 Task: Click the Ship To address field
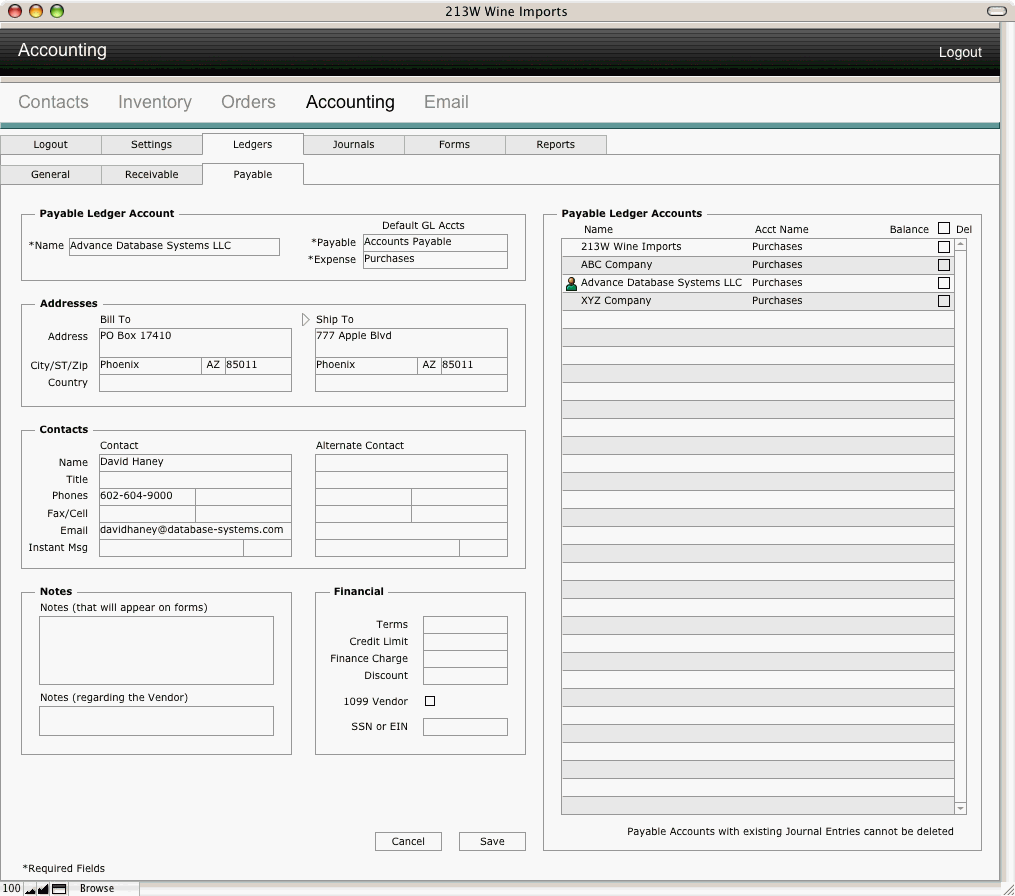(x=411, y=342)
